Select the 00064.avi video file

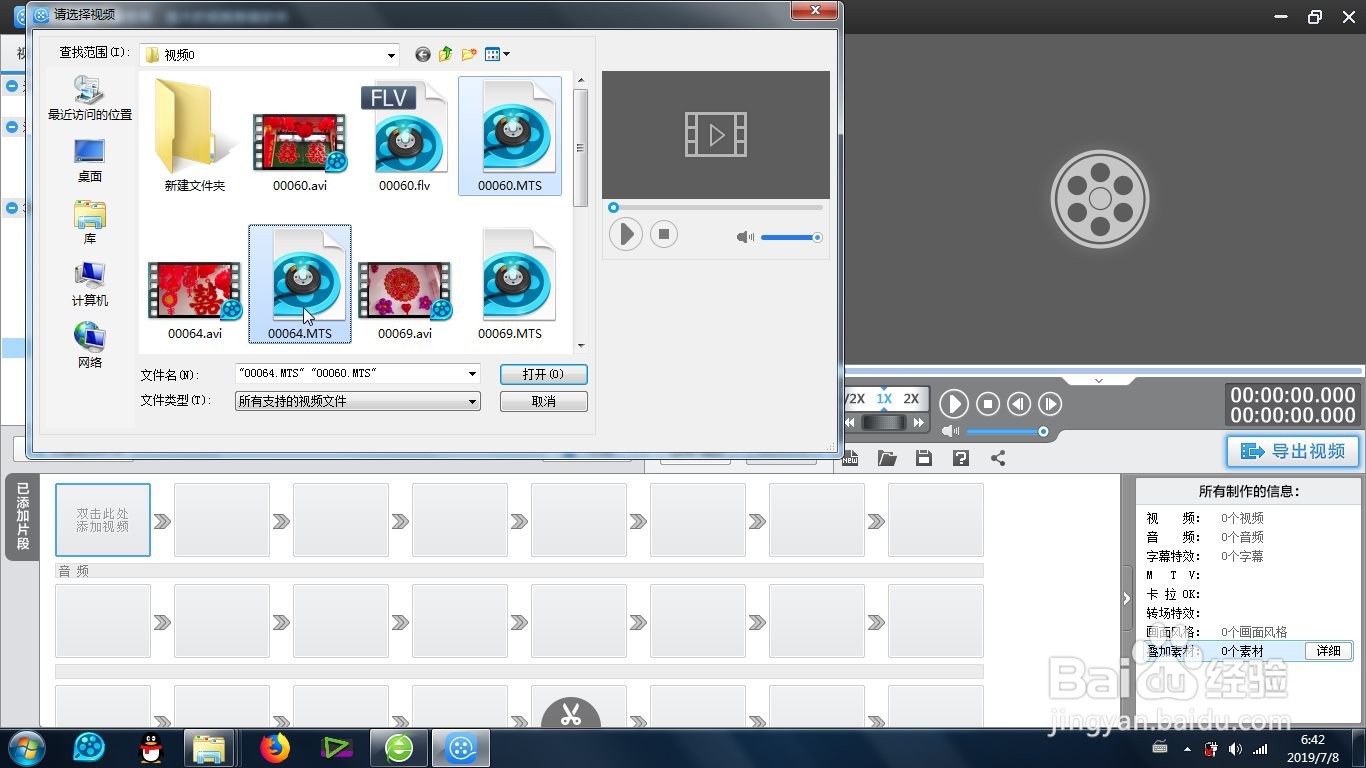tap(194, 300)
